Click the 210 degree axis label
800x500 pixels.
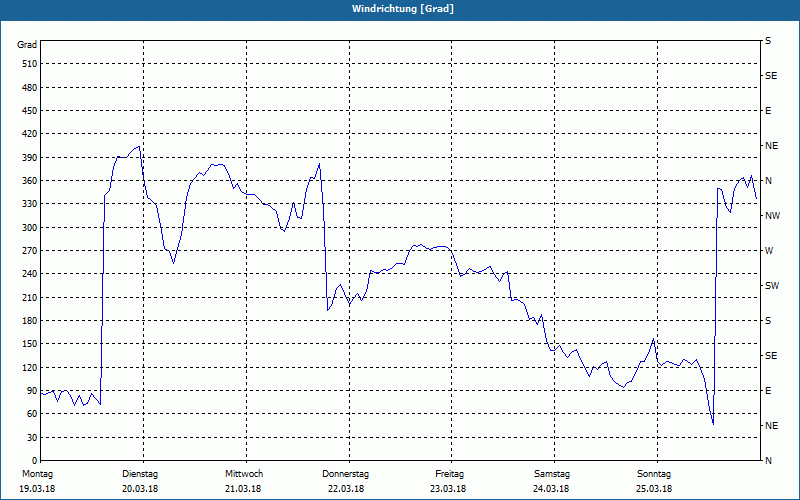point(29,297)
